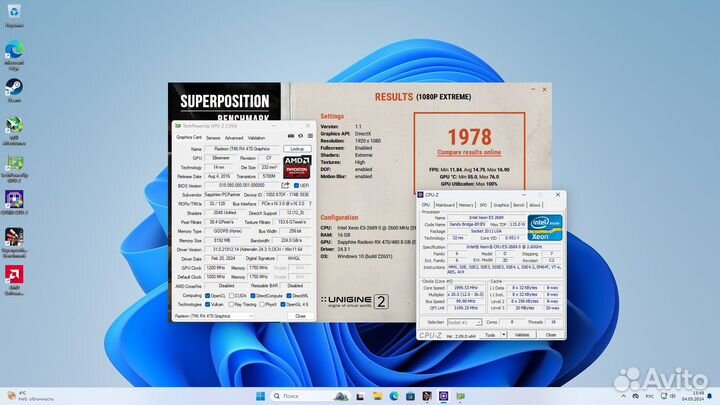Open the Memory tab in CPU-Z
The image size is (720, 405).
[x=466, y=205]
